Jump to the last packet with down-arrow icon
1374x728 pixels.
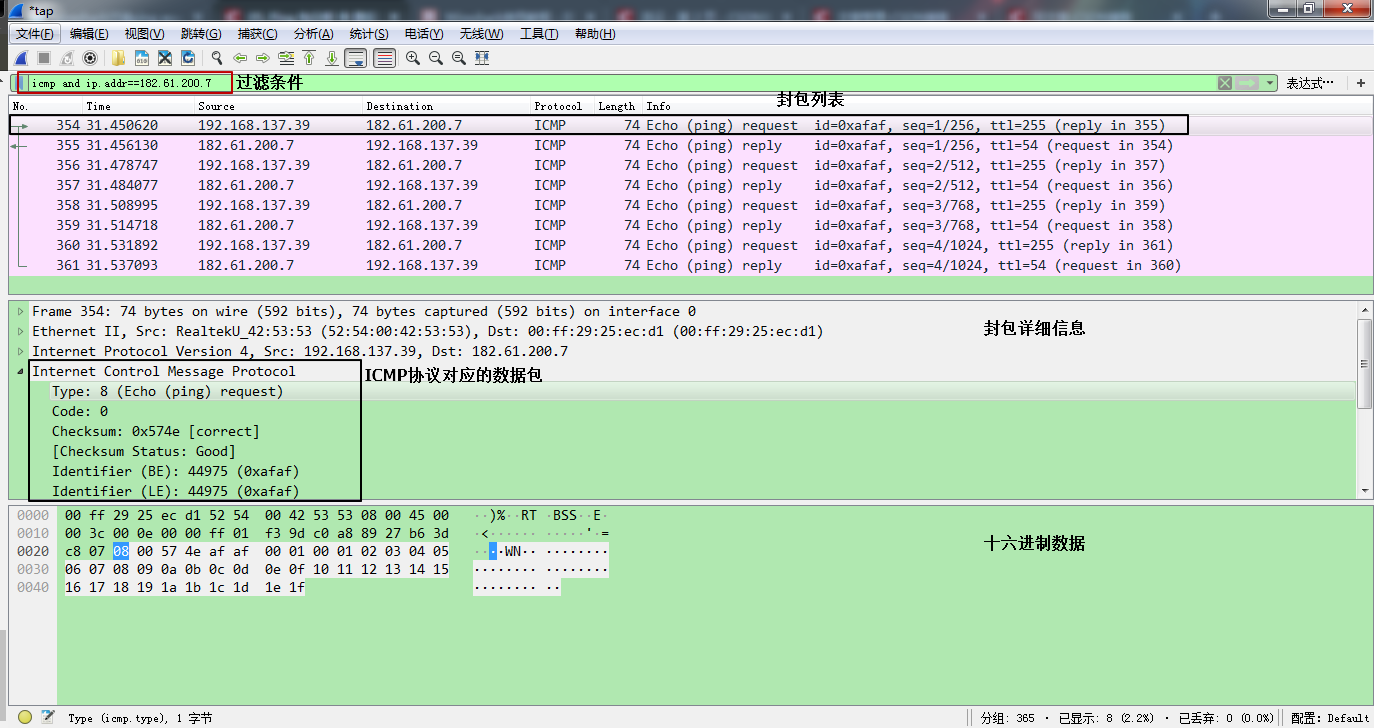tap(331, 57)
